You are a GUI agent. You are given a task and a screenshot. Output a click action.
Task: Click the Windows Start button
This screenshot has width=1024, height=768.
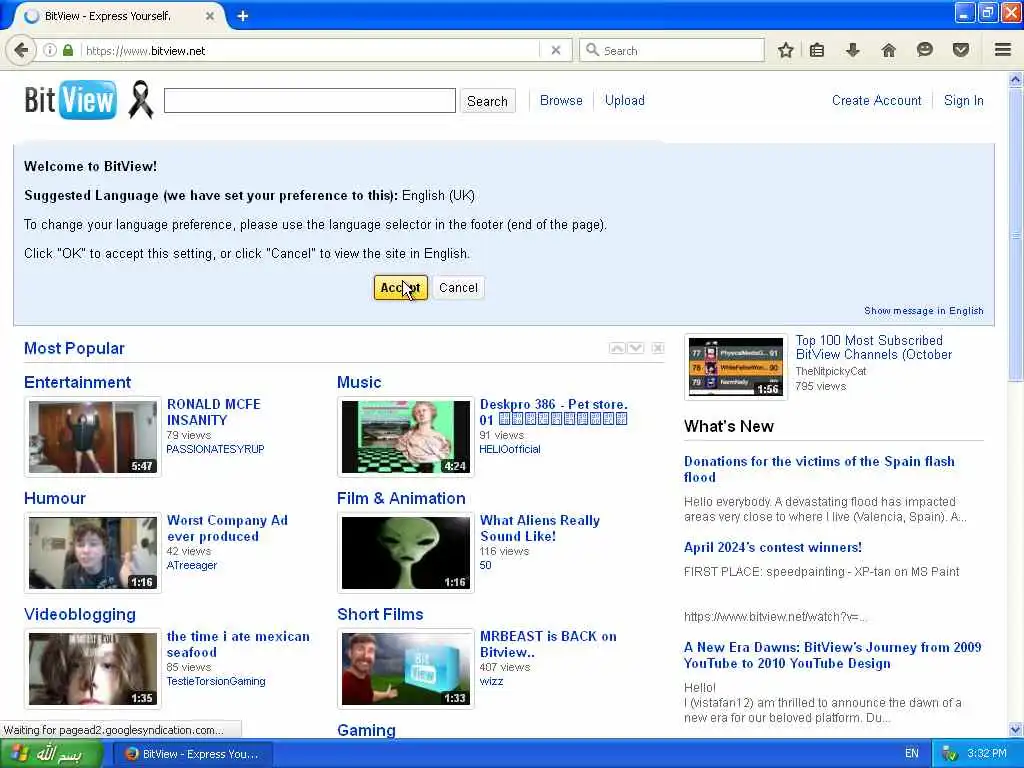(51, 754)
